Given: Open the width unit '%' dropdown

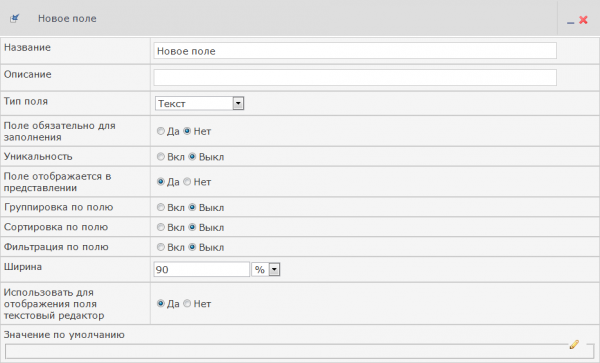Looking at the screenshot, I should point(266,269).
